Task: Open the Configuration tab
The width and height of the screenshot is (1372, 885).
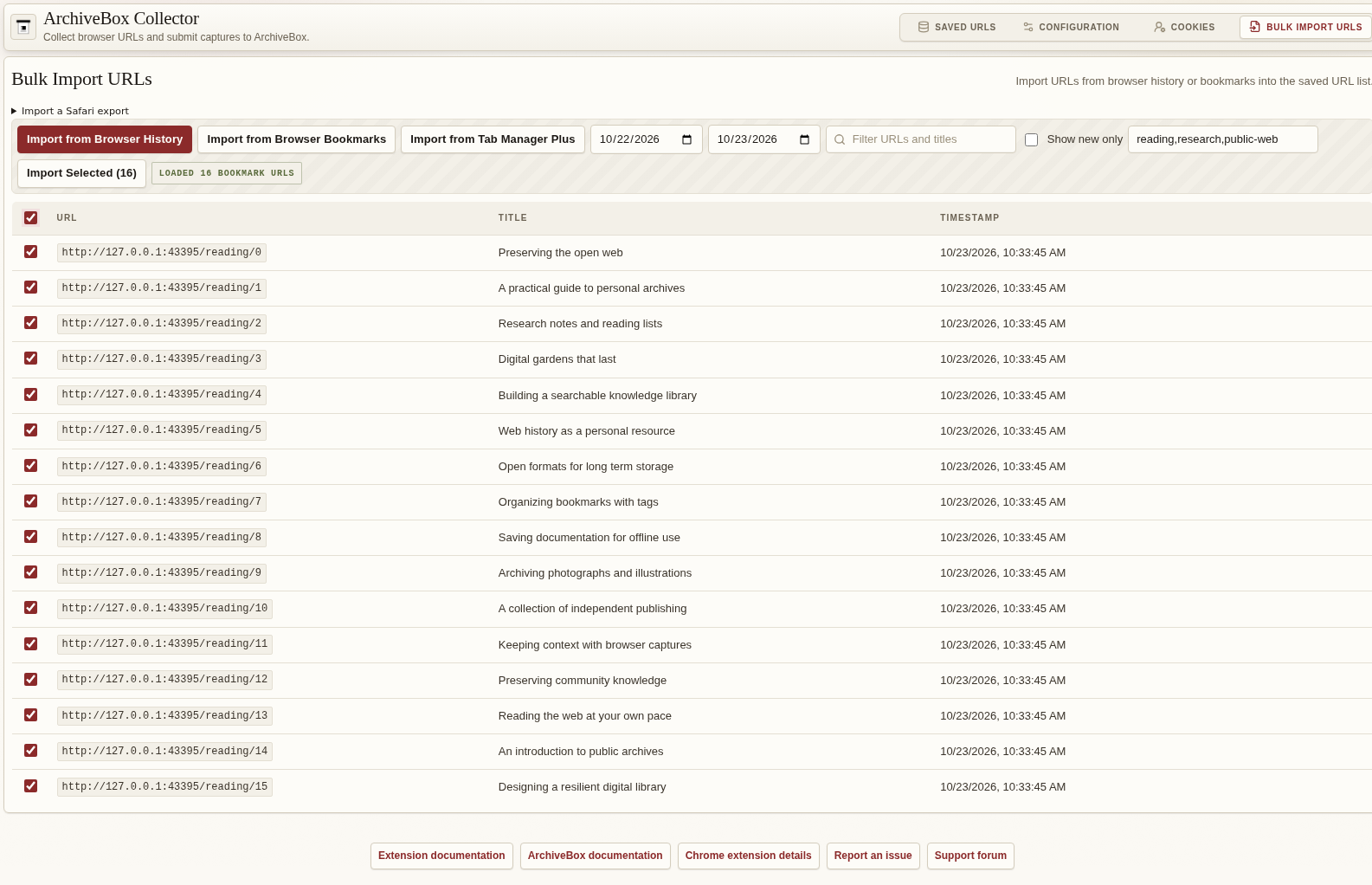Action: 1071,27
